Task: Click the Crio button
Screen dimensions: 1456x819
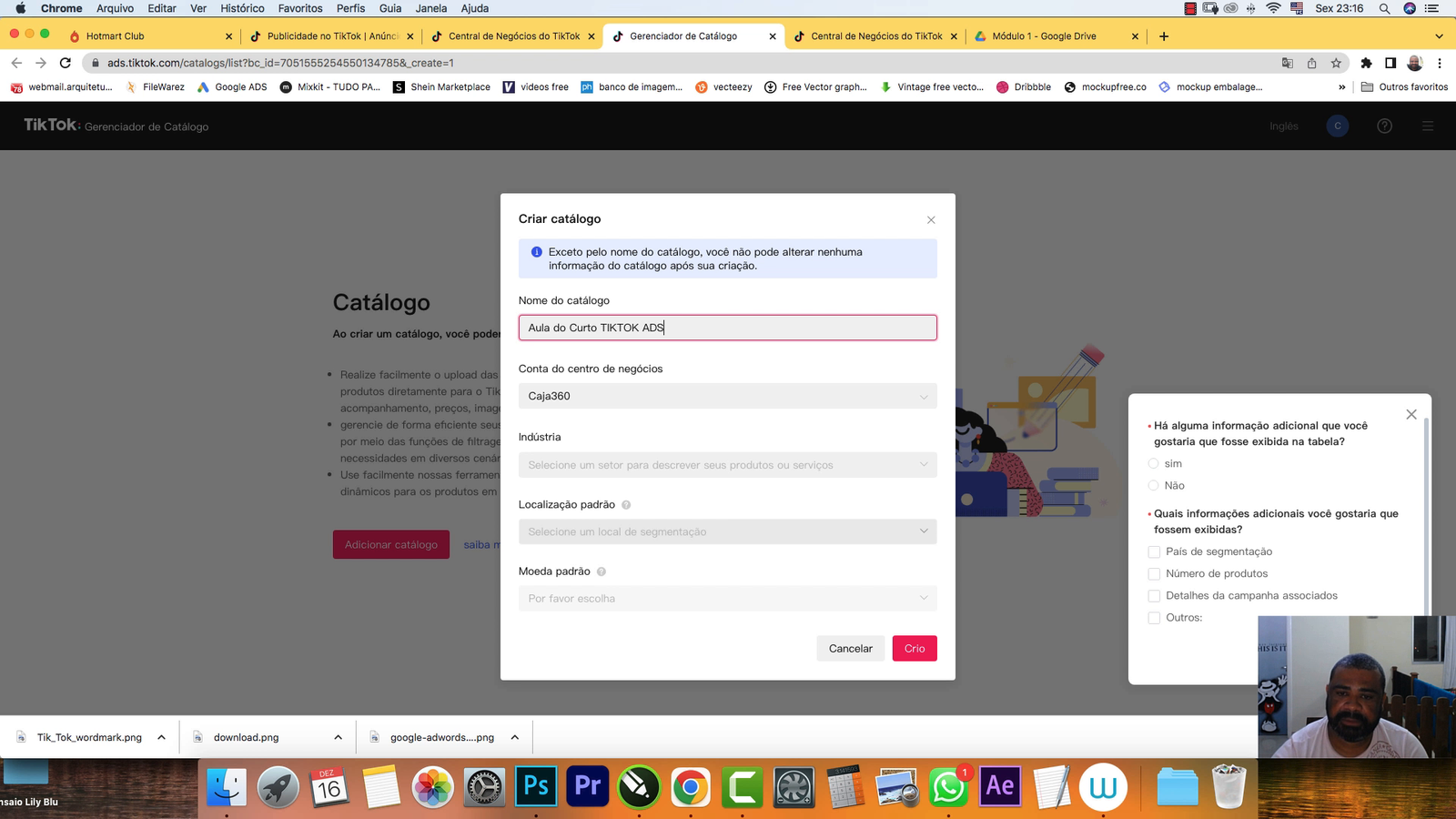Action: pyautogui.click(x=915, y=649)
